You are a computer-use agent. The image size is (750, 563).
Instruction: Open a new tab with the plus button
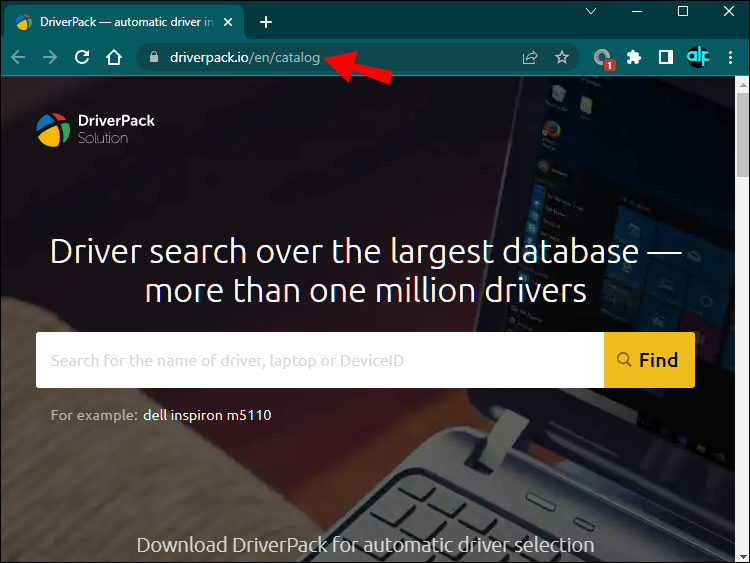(x=266, y=22)
